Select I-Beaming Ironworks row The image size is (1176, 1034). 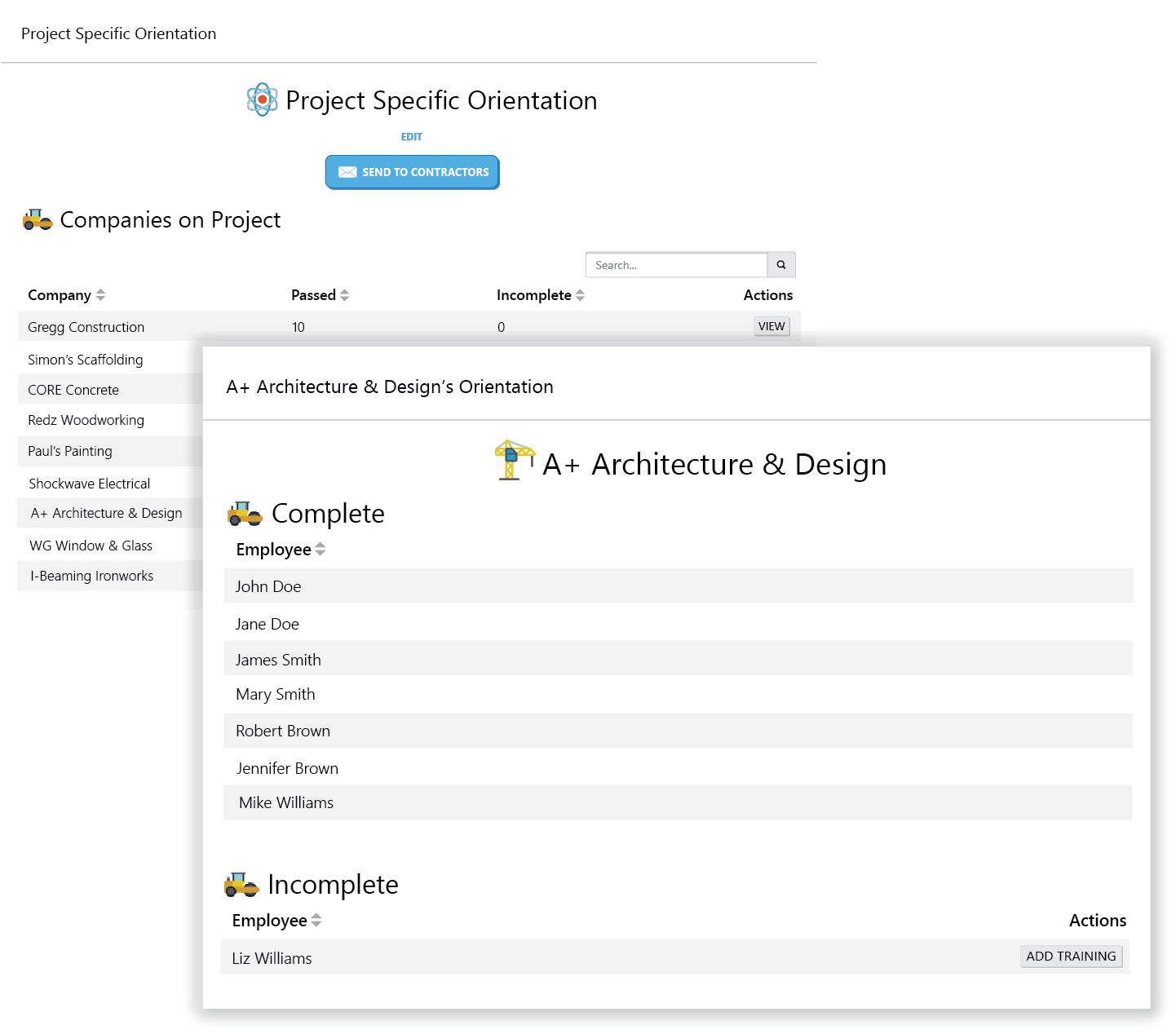pos(110,576)
